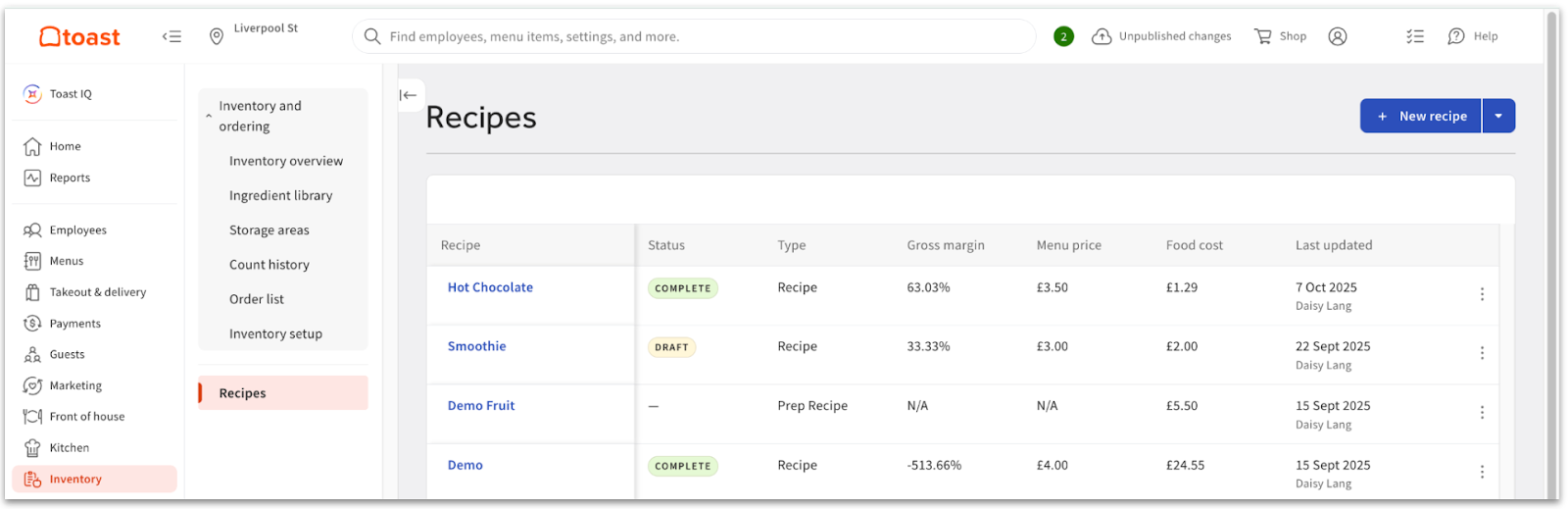Click the search field for employees and items

(x=693, y=36)
